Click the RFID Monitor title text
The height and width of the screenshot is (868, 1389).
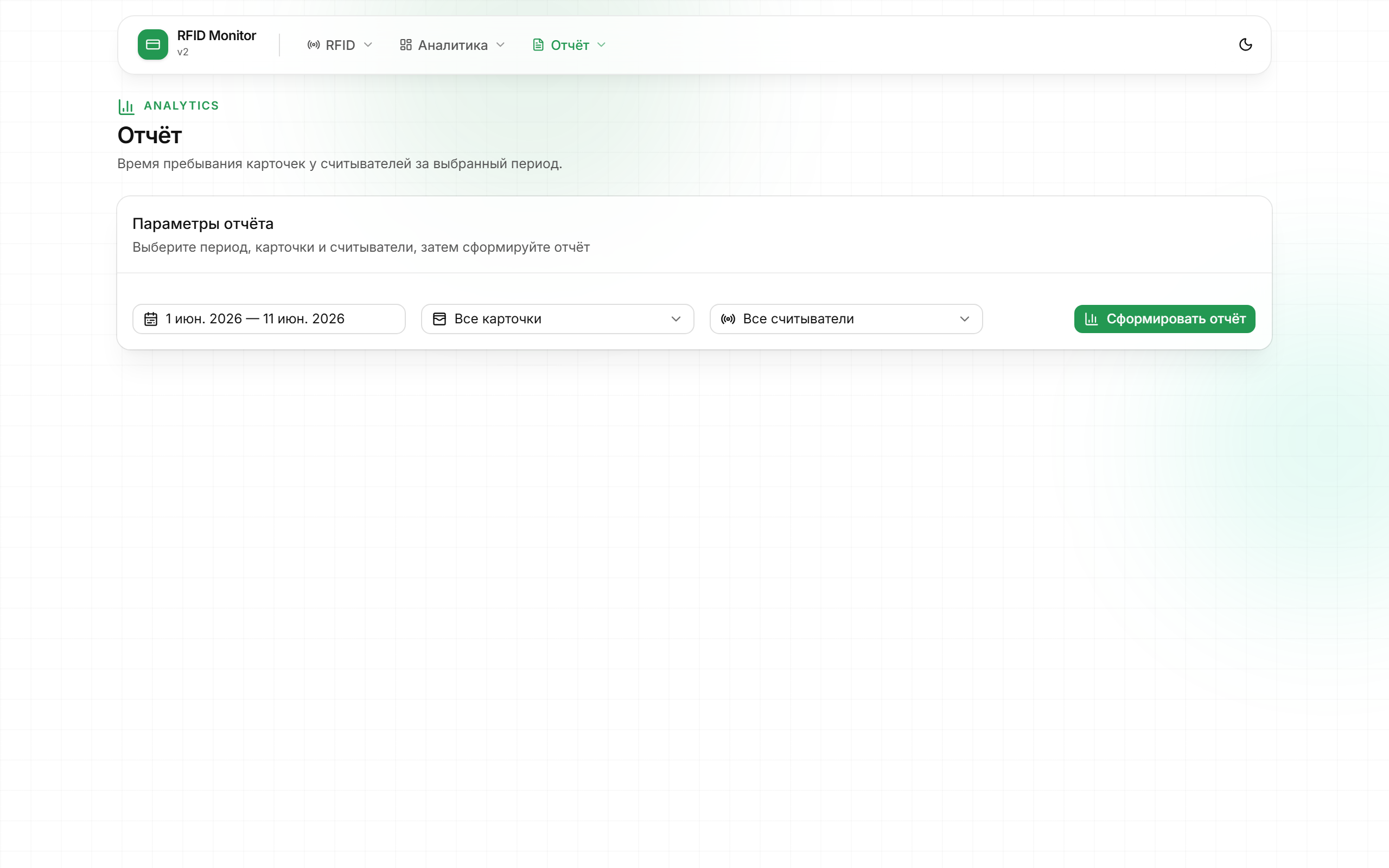(x=216, y=36)
